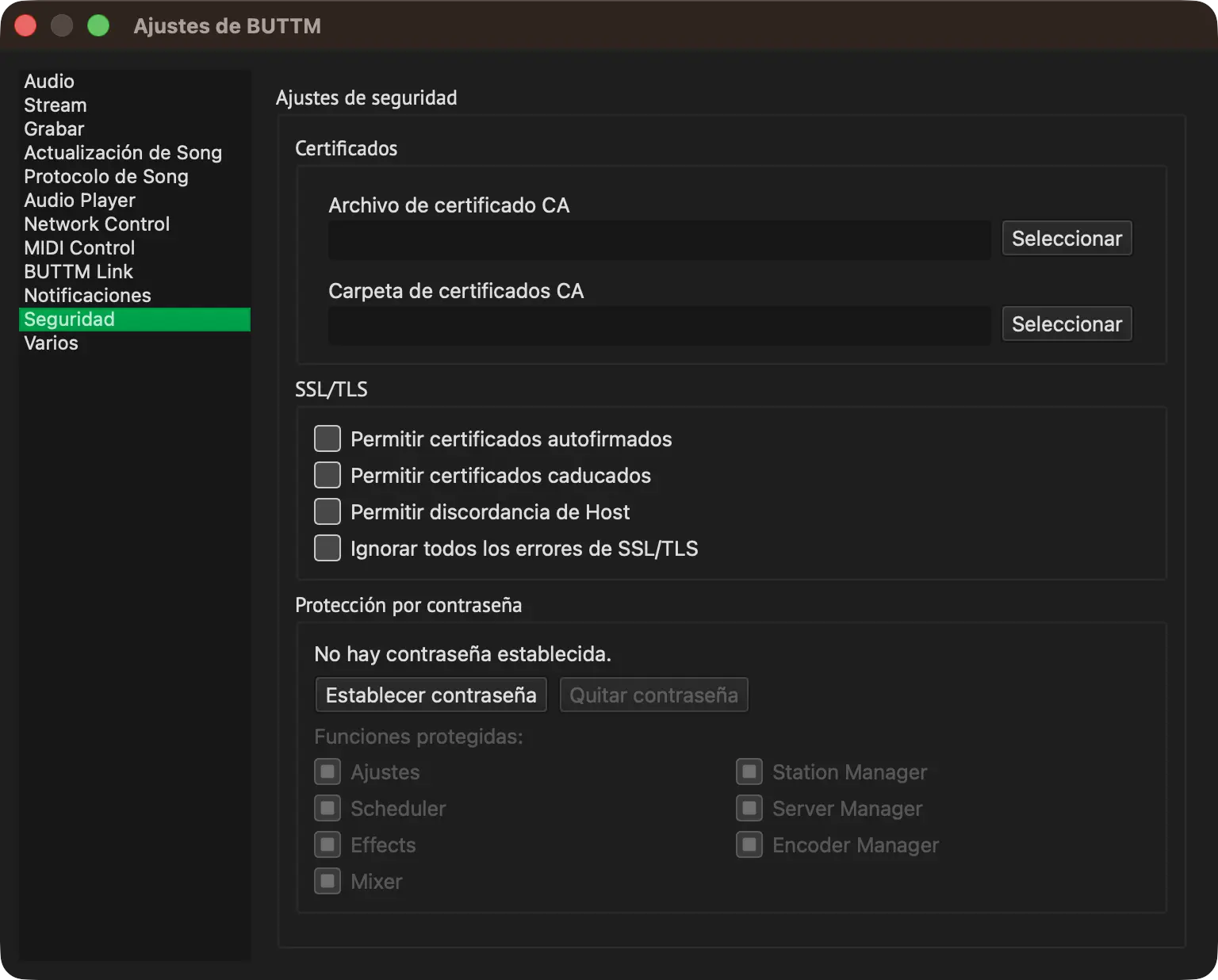Select BUTTM Link in the sidebar
1218x980 pixels.
[134, 272]
